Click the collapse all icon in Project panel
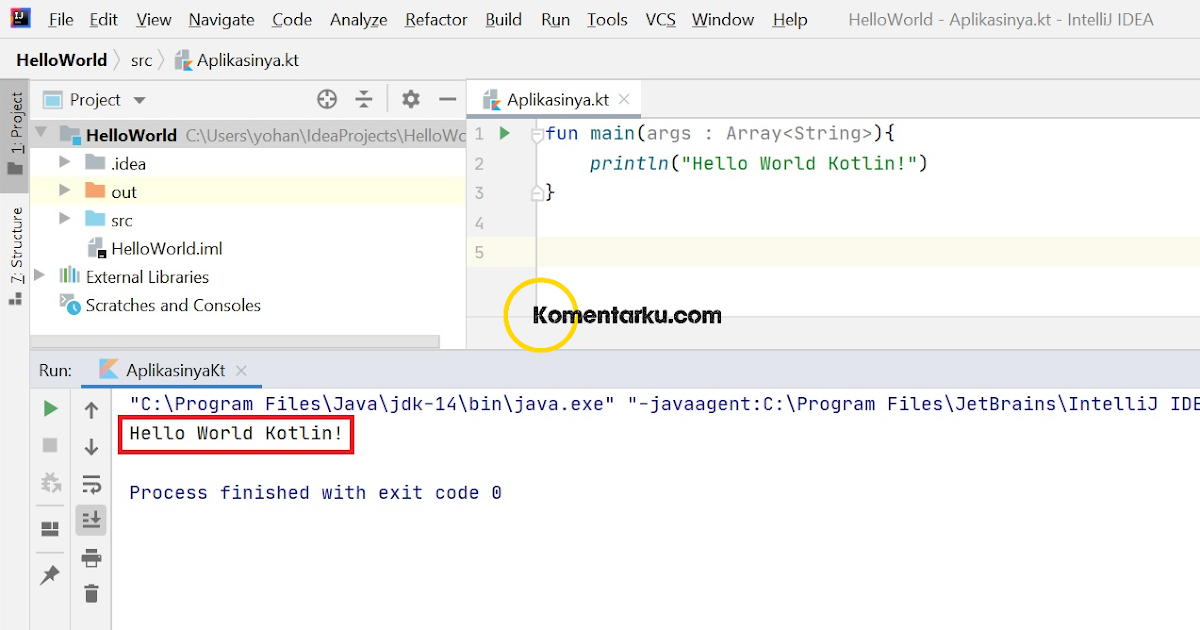The width and height of the screenshot is (1200, 630). 364,99
